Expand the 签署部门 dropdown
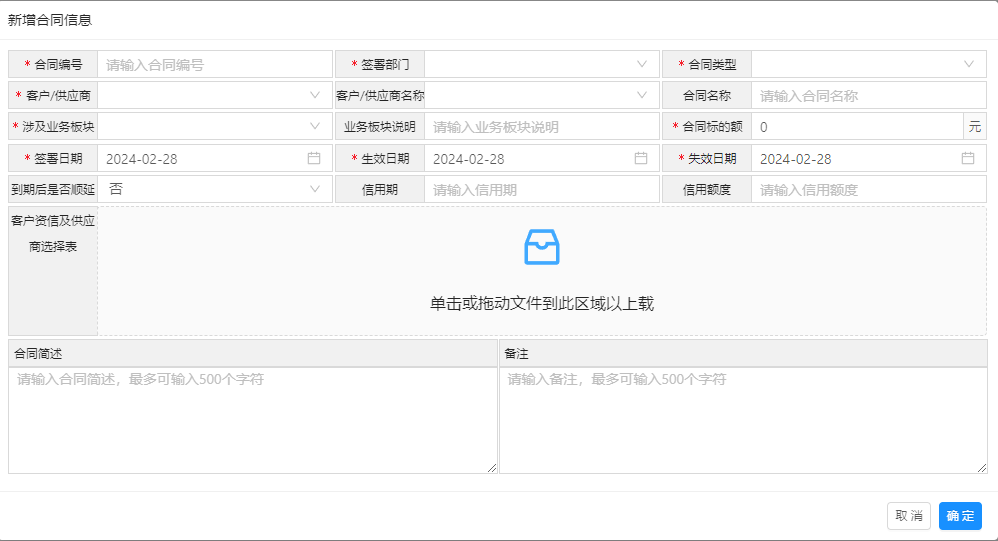 pos(541,64)
